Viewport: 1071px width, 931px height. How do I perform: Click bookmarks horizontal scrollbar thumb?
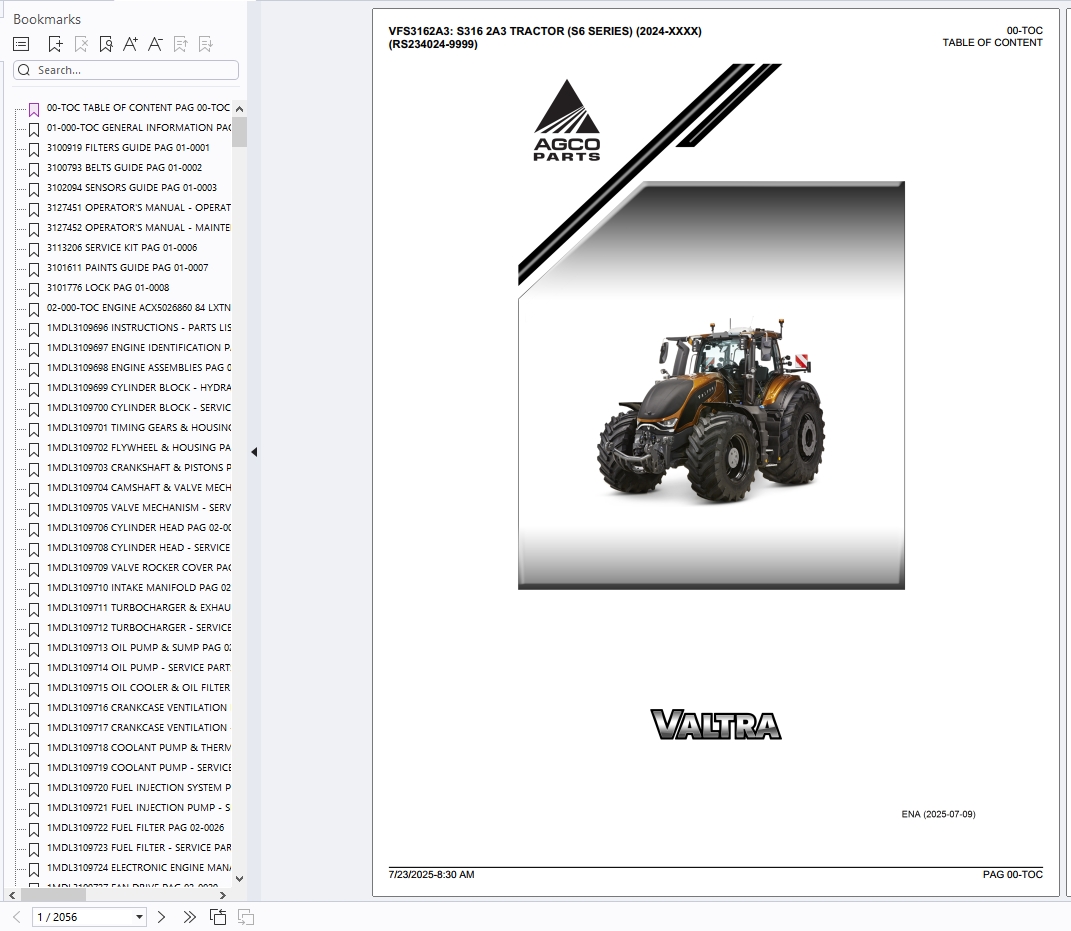pyautogui.click(x=53, y=895)
